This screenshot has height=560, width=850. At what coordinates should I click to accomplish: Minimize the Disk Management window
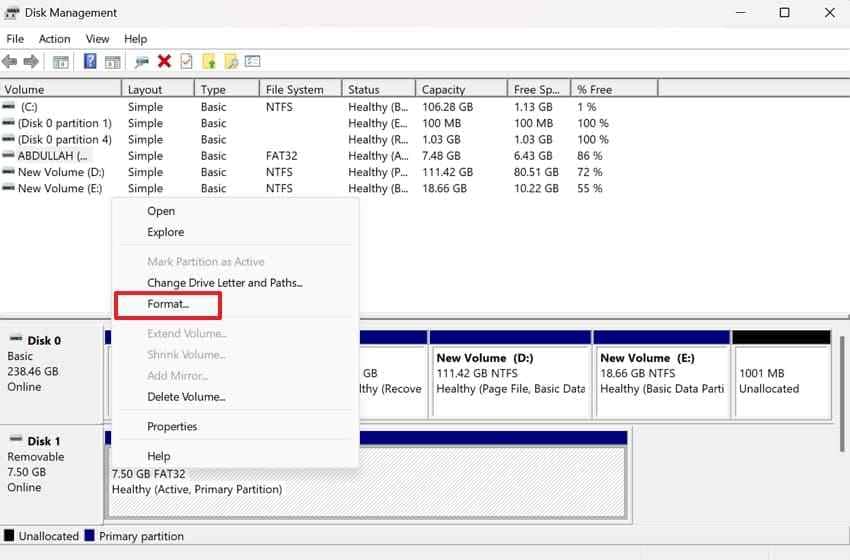(x=741, y=12)
